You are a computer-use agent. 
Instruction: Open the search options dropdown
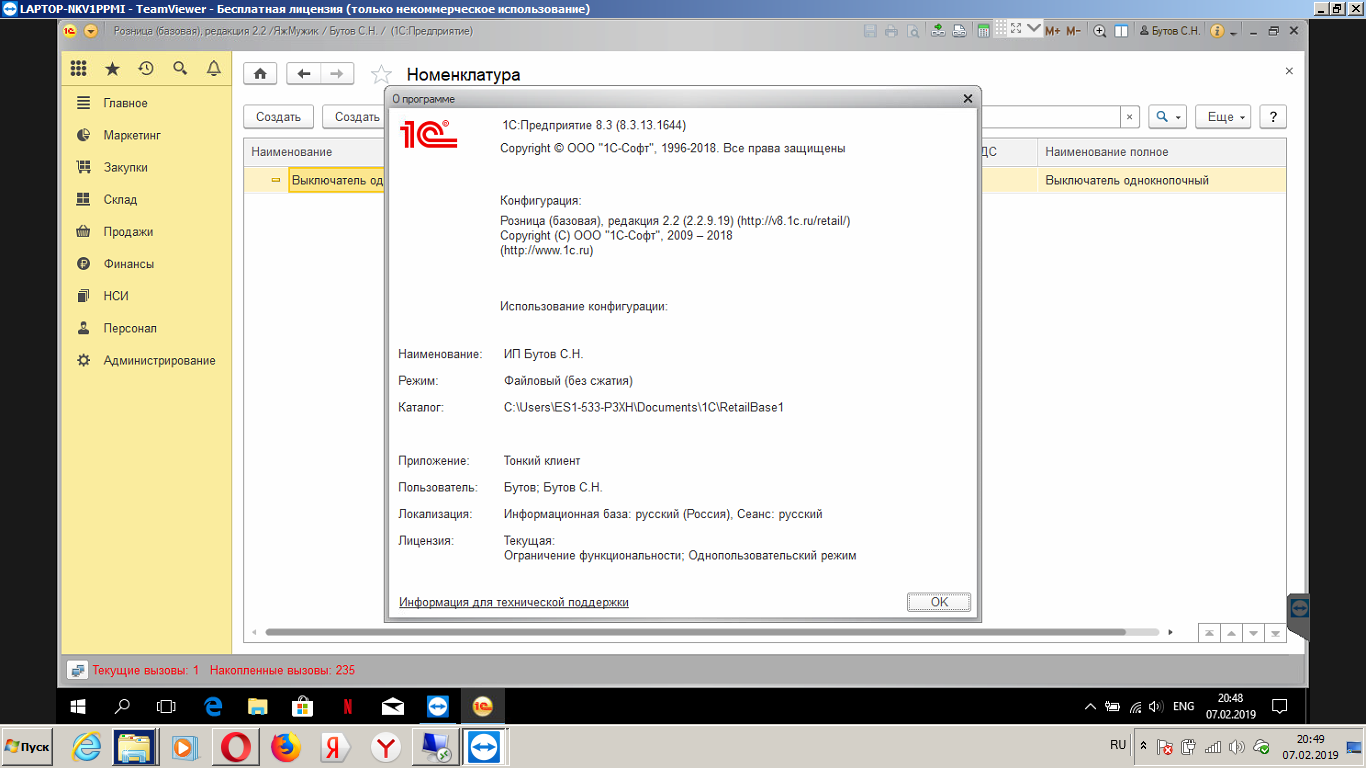[1167, 117]
